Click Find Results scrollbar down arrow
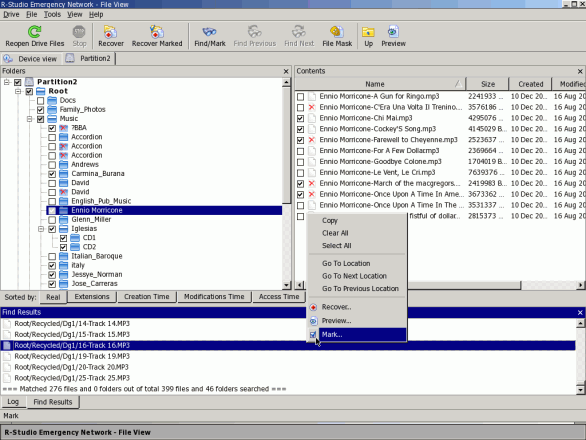586x440 pixels. point(580,390)
